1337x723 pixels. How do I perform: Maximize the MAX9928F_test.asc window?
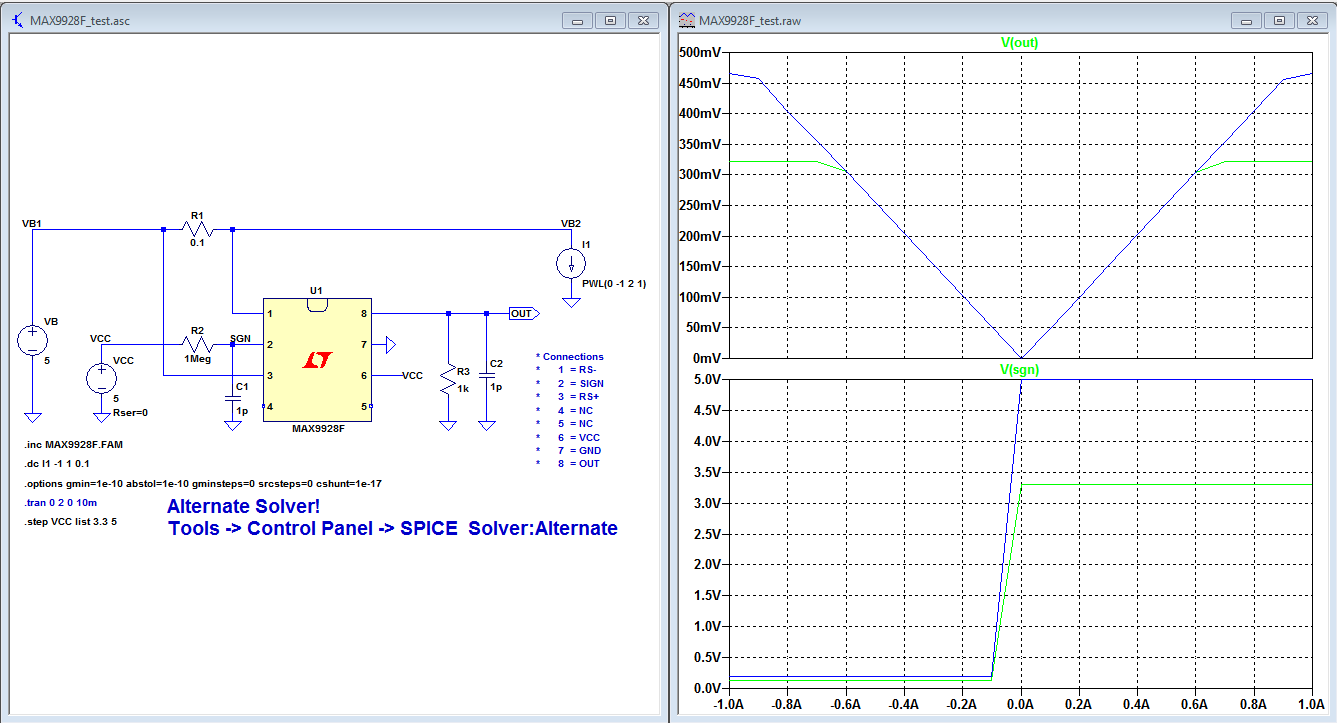(612, 19)
